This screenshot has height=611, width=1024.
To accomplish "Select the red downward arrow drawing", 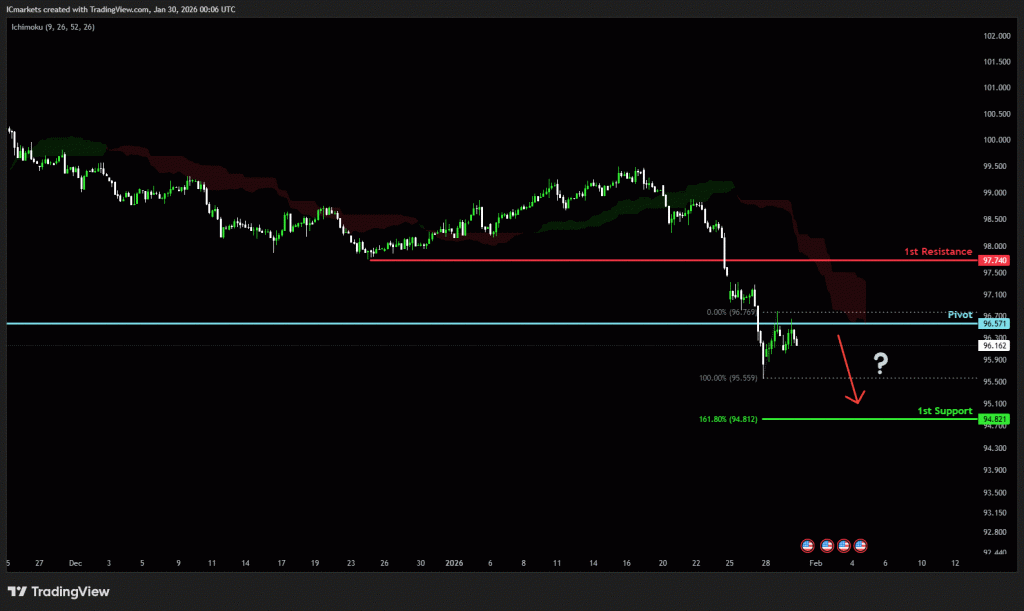I will click(x=848, y=371).
